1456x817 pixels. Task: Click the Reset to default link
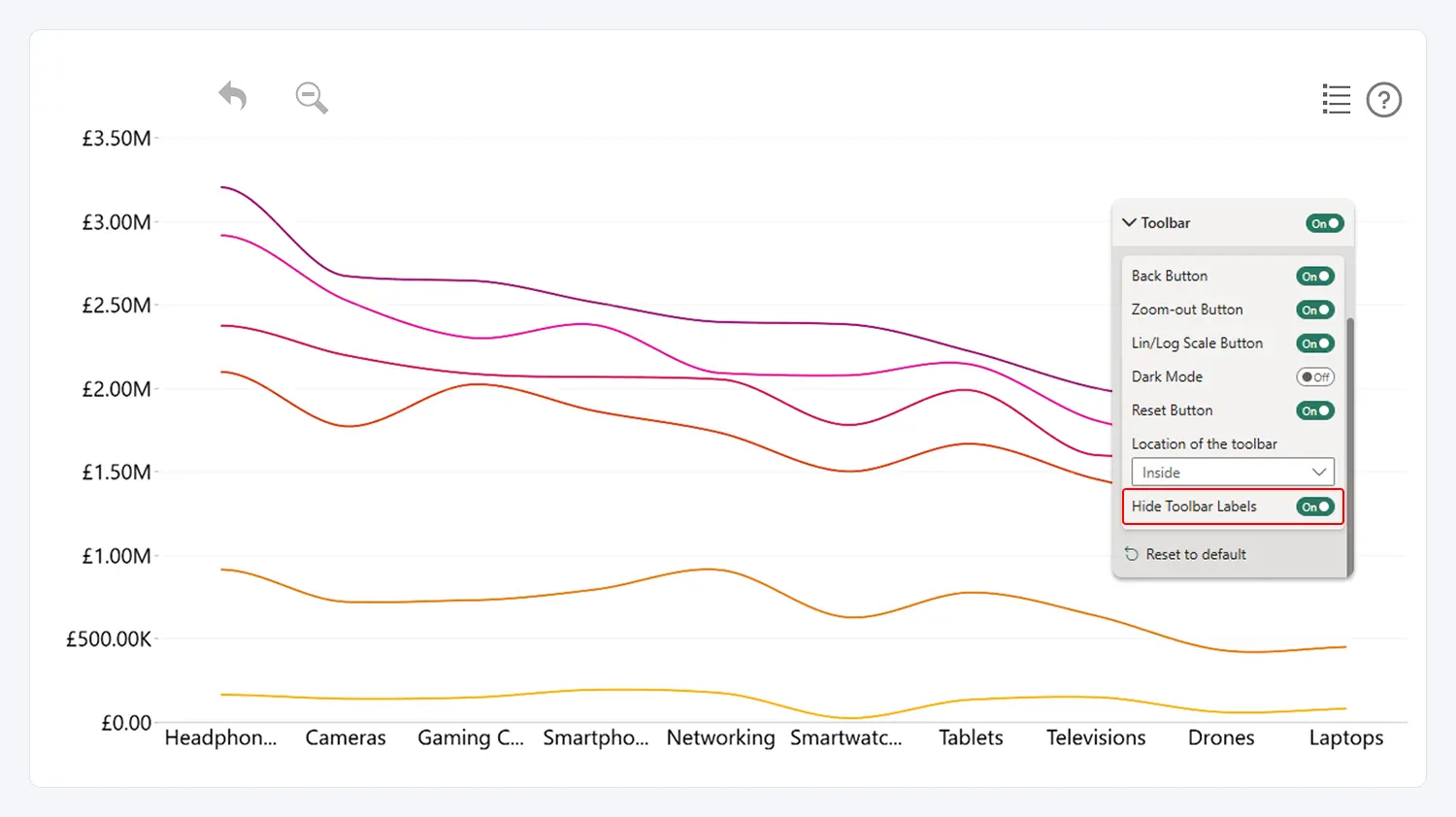(x=1196, y=554)
